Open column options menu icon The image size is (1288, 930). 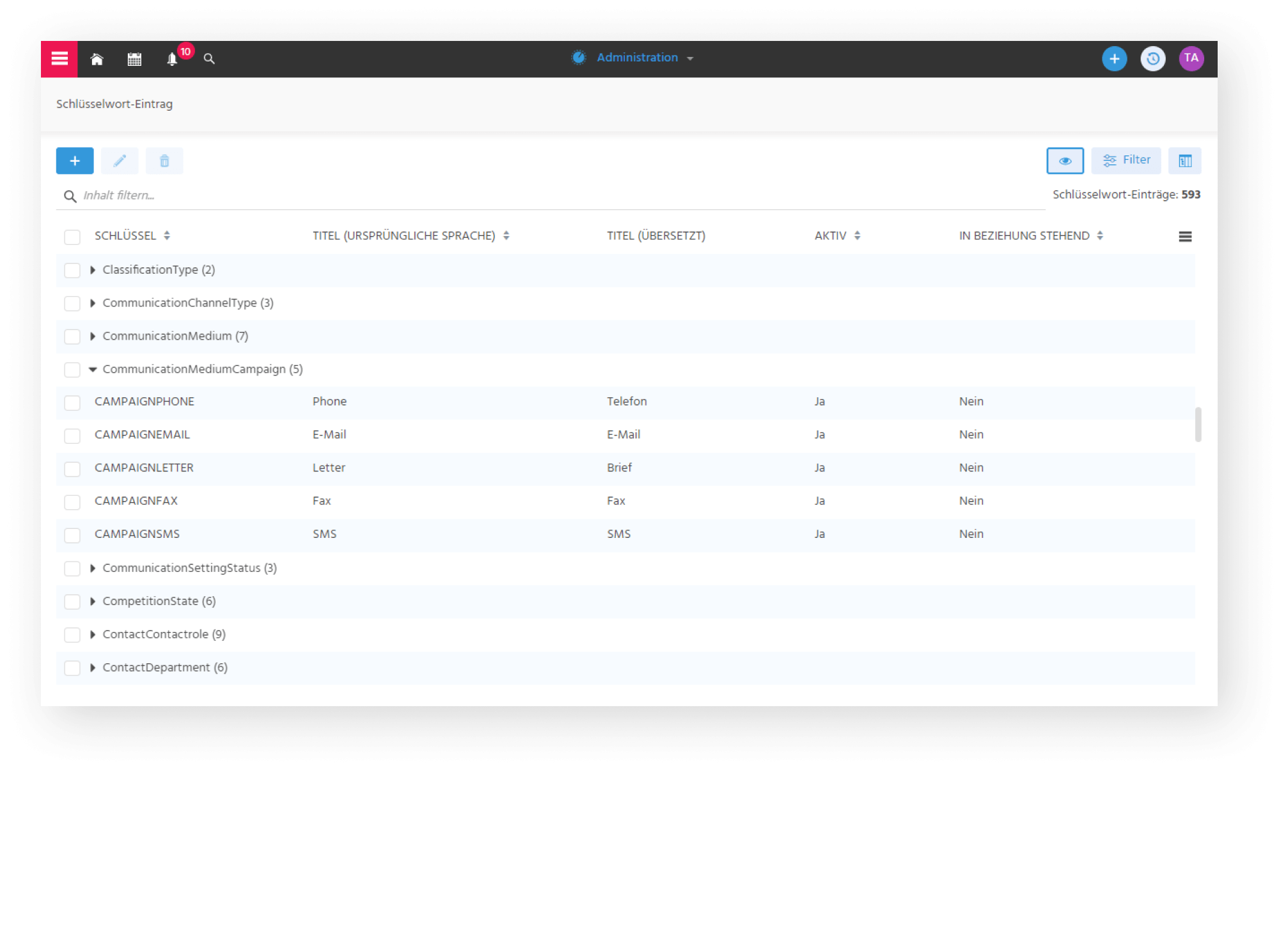(x=1185, y=237)
